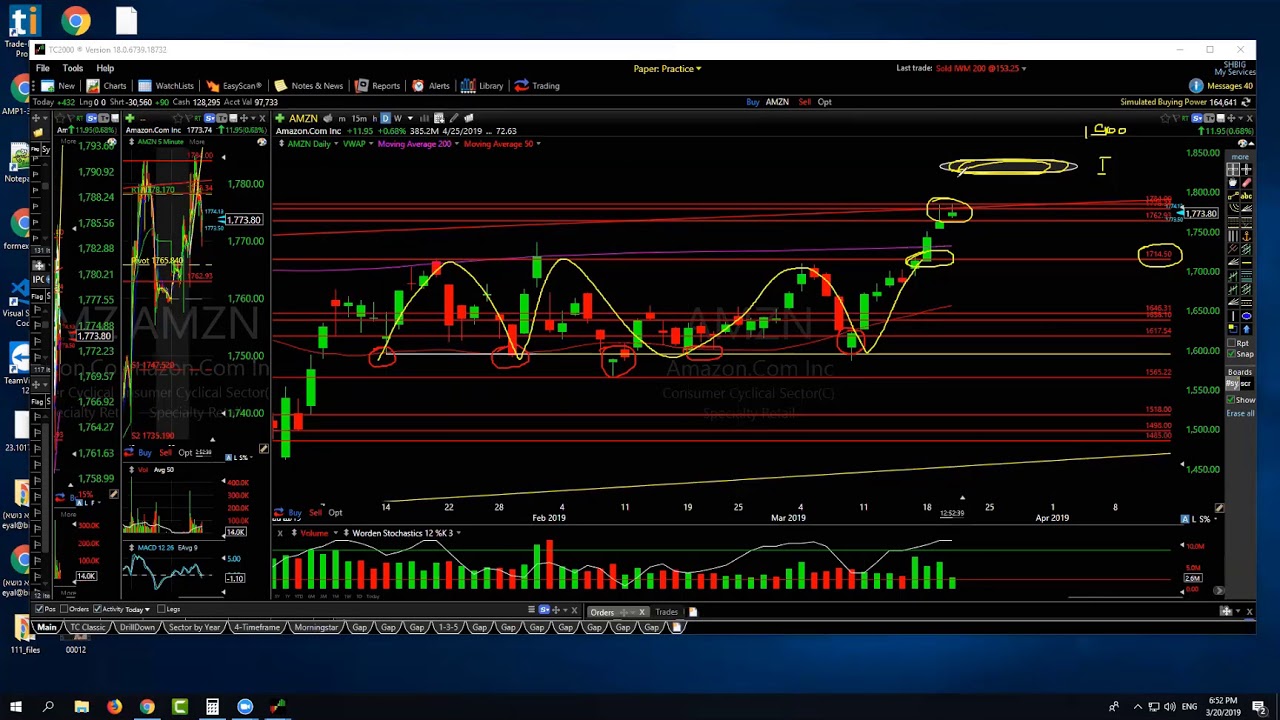Open the Tools menu
Image resolution: width=1280 pixels, height=720 pixels.
pyautogui.click(x=73, y=68)
